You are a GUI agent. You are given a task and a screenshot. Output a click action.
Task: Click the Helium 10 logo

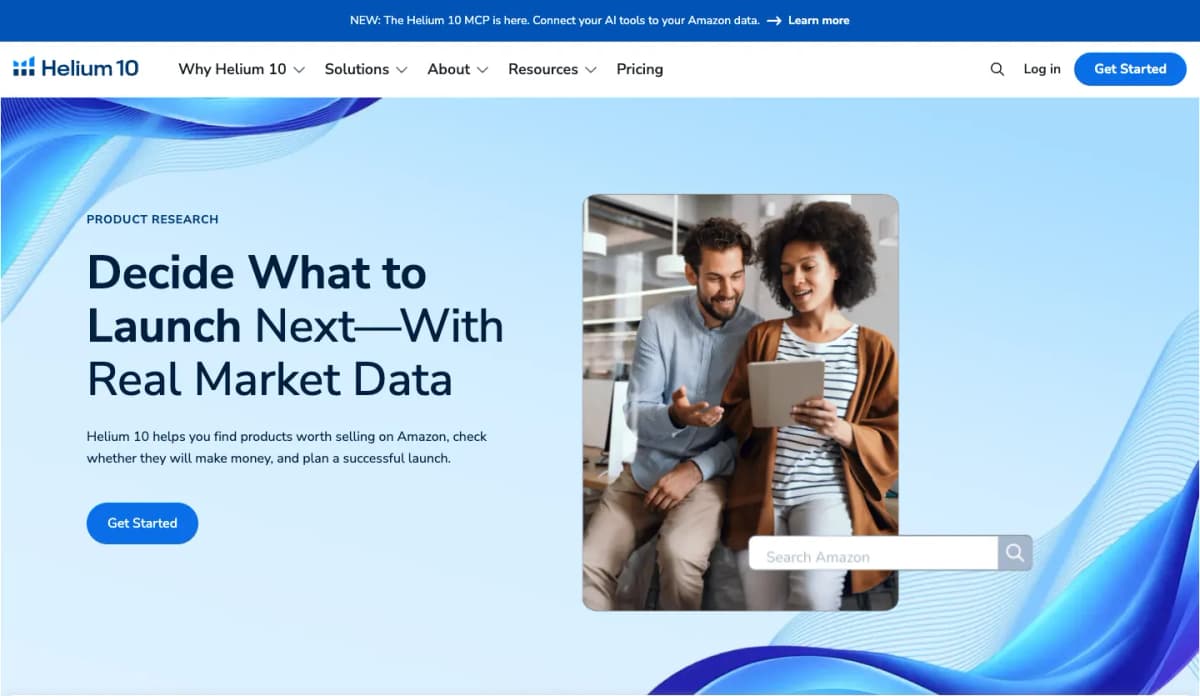[x=76, y=68]
